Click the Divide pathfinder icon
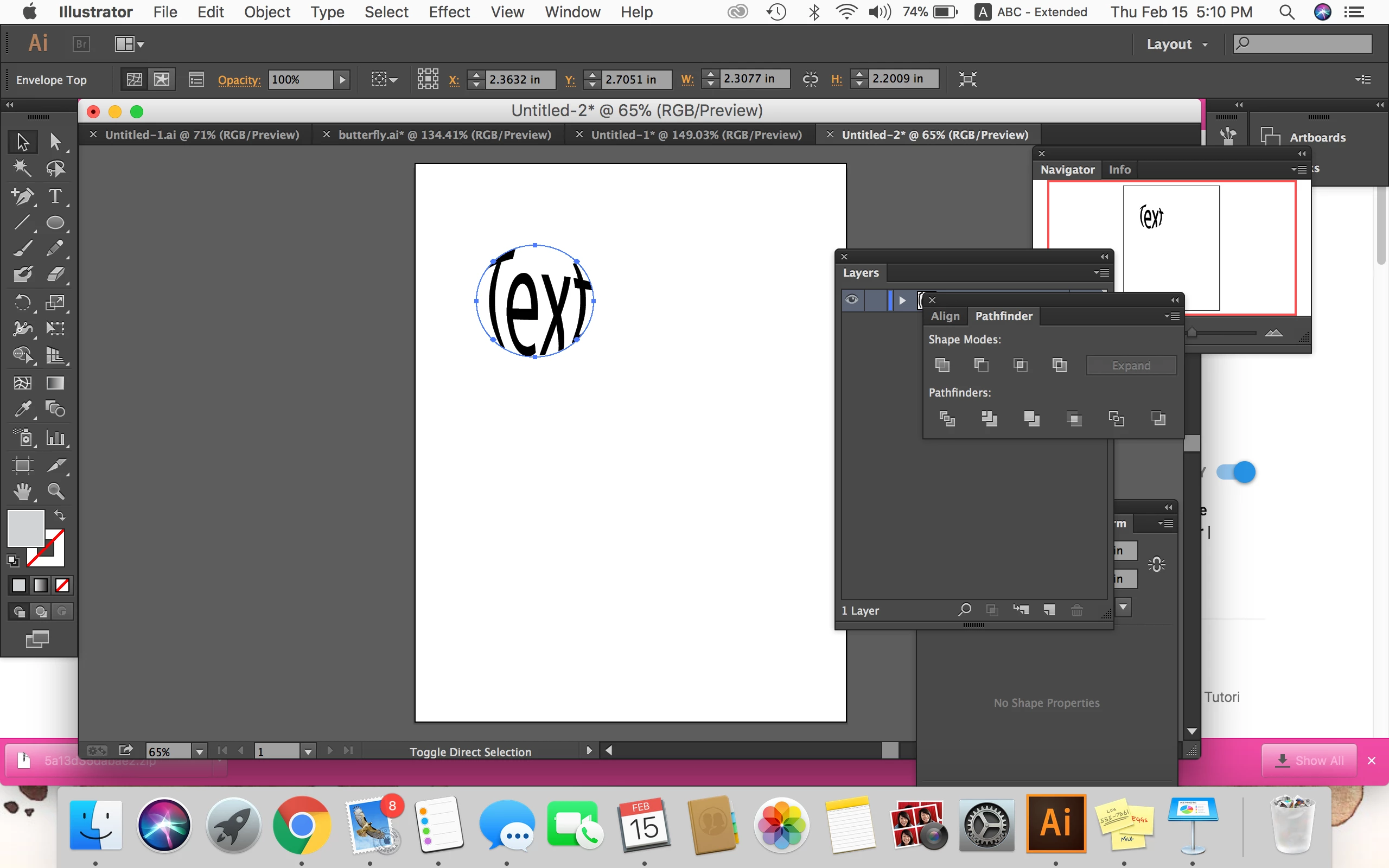Screen dimensions: 1389x868 point(946,418)
